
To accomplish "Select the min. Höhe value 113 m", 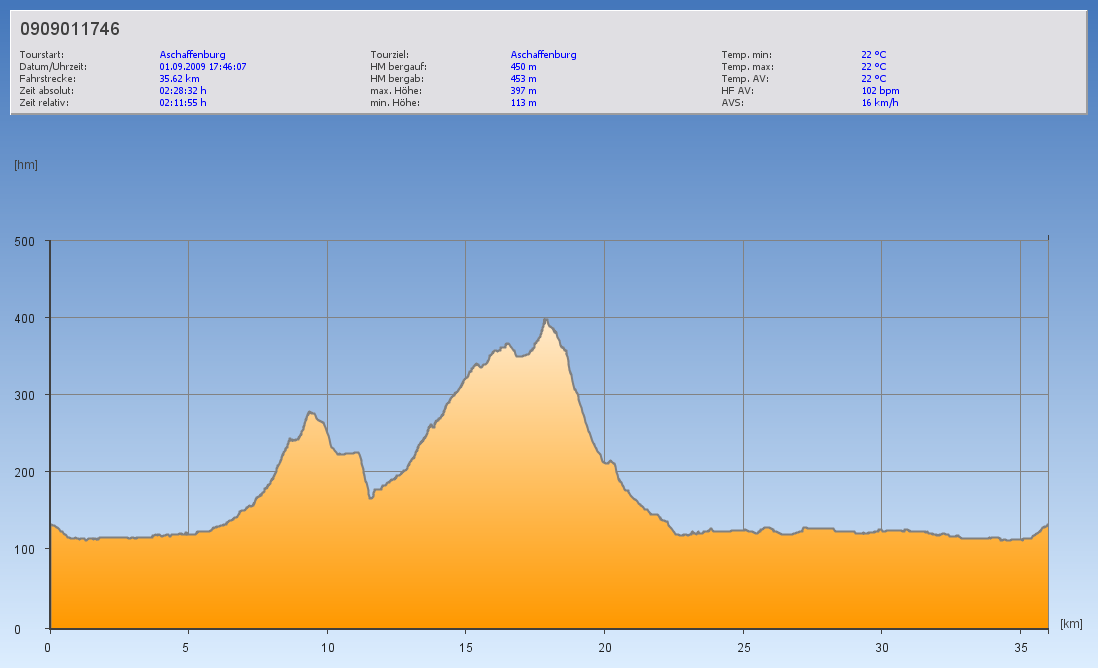I will [x=523, y=102].
